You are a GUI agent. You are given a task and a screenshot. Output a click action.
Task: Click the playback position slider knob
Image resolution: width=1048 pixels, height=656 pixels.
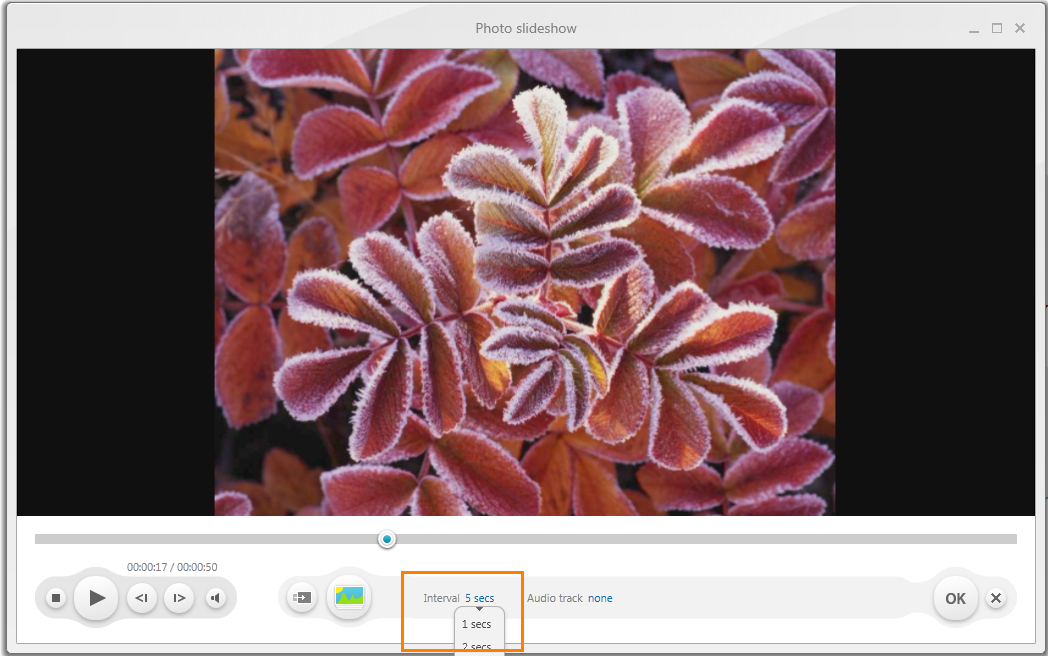(387, 539)
